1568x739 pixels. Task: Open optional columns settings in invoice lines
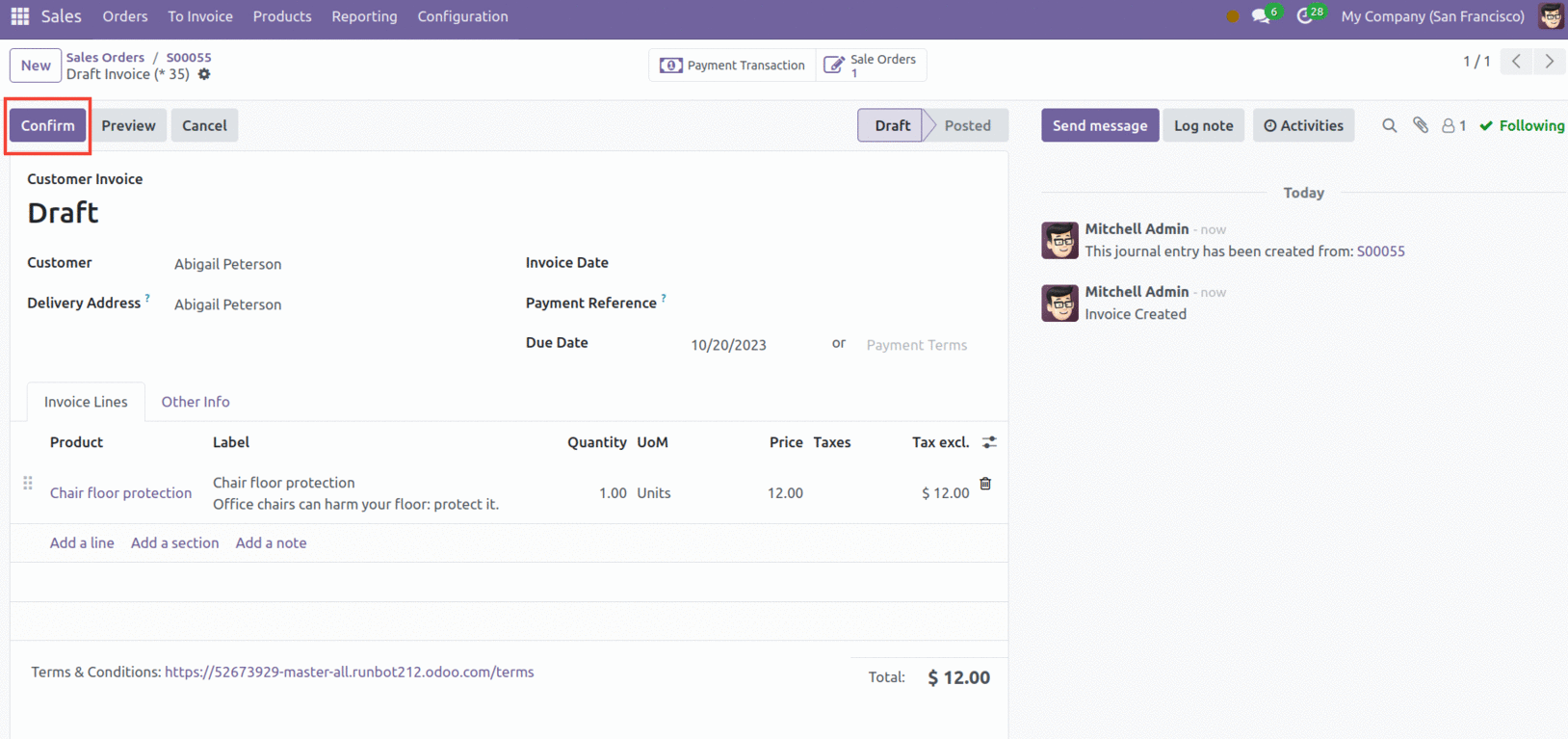989,442
